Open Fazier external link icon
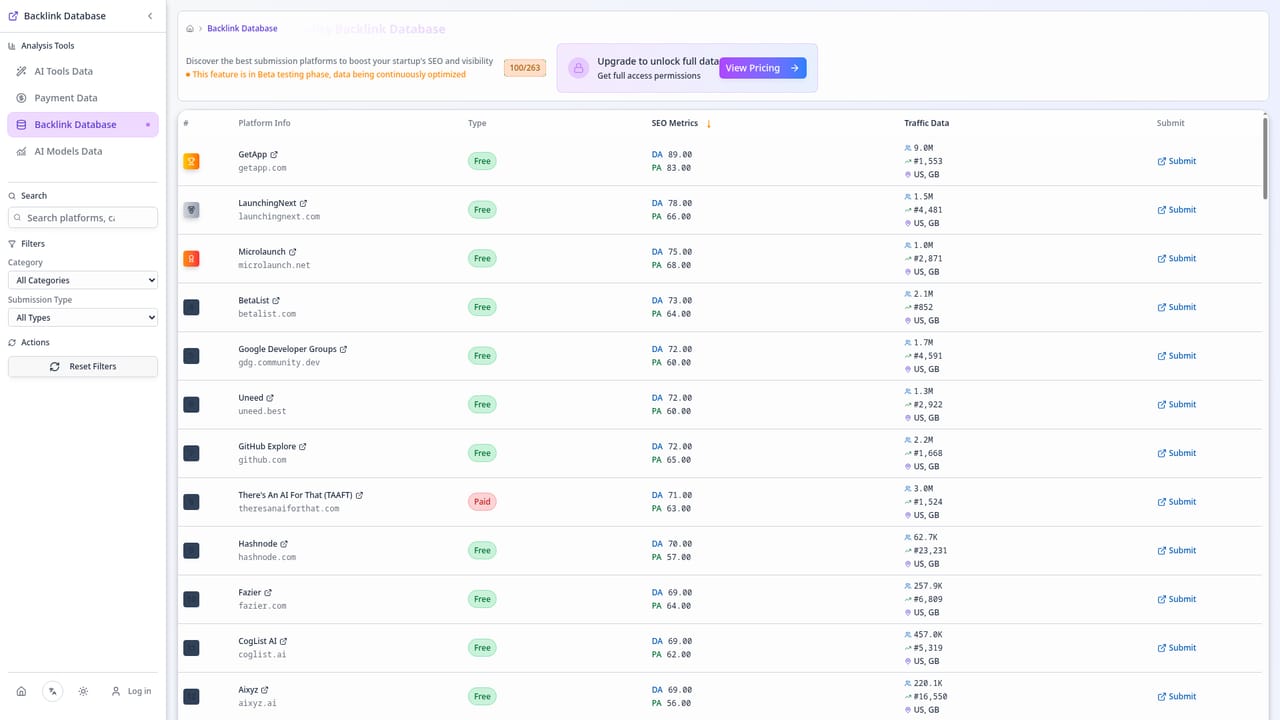Screen dimensions: 1280x720 point(267,592)
